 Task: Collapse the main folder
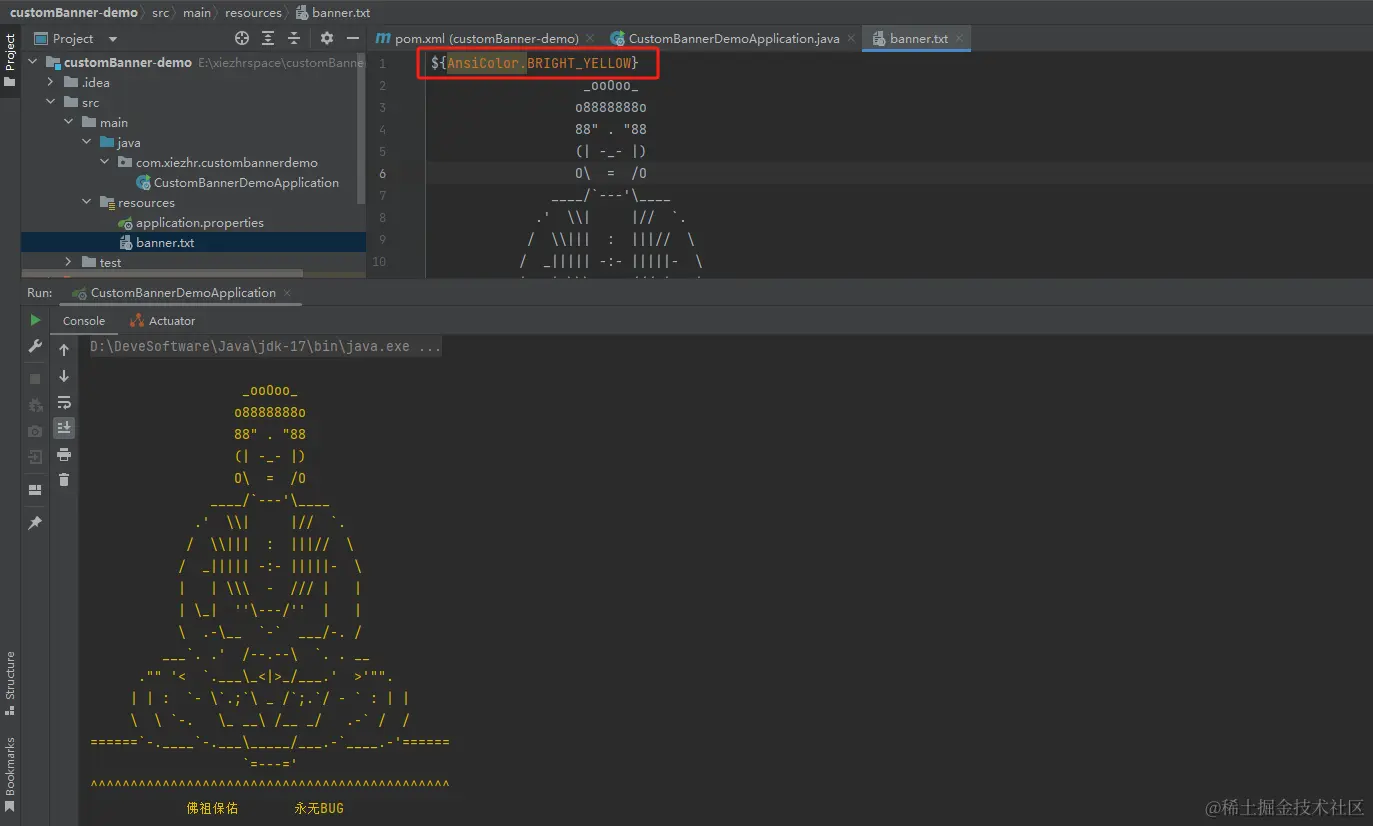(68, 122)
